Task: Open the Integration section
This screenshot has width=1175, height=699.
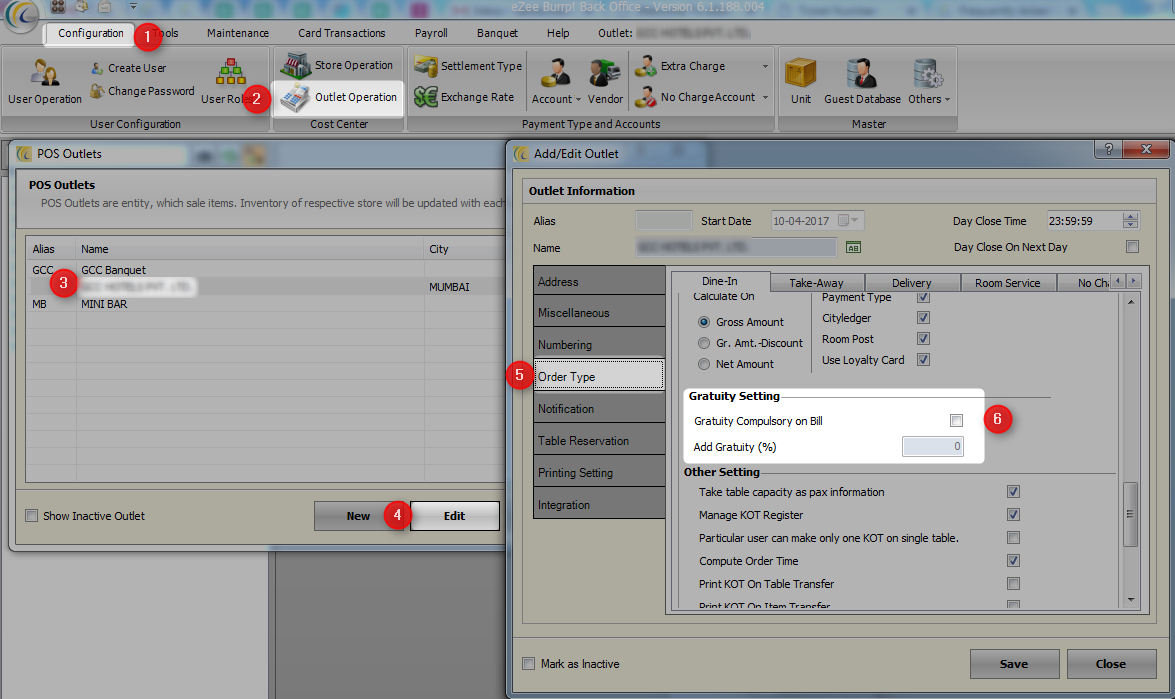Action: (x=599, y=505)
